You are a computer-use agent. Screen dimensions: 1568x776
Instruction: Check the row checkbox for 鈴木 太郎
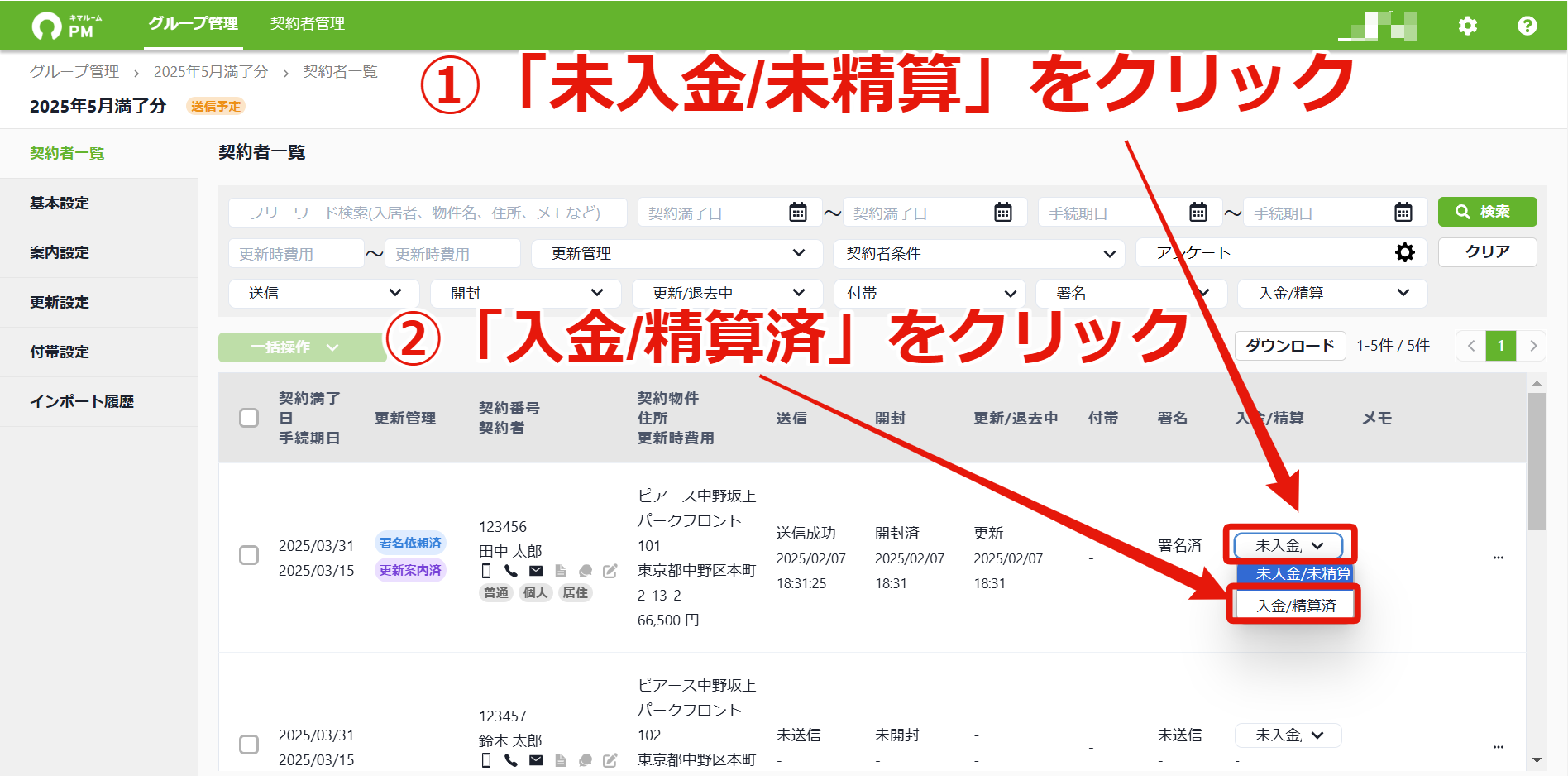(x=249, y=745)
